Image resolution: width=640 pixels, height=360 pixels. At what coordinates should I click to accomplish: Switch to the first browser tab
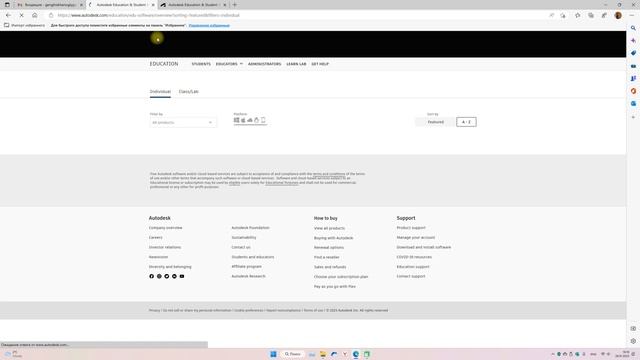click(49, 5)
